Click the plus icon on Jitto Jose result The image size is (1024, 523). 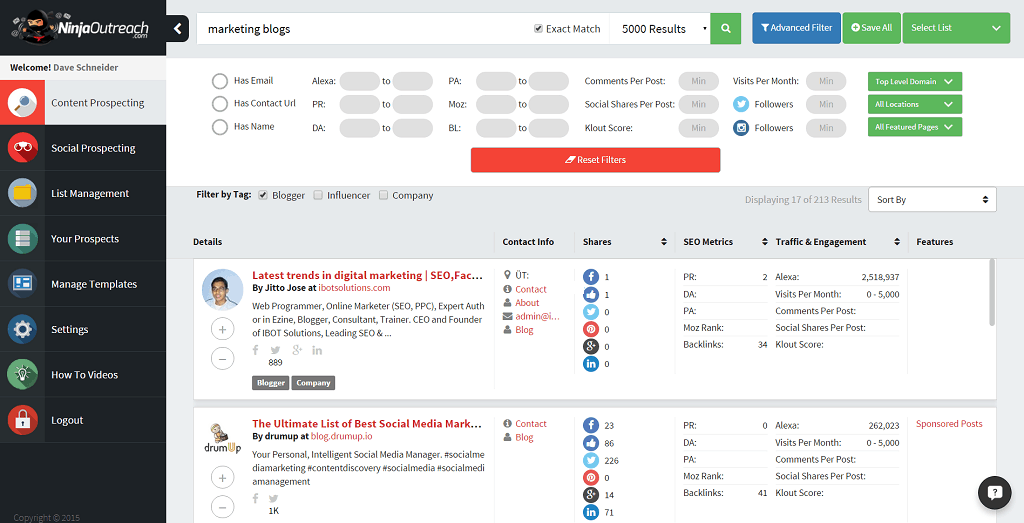point(223,329)
